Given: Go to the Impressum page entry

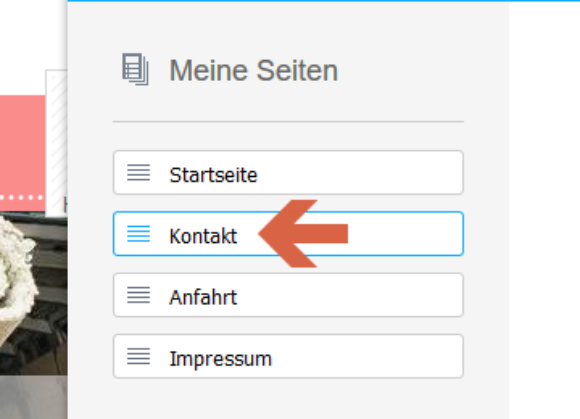Looking at the screenshot, I should (x=288, y=357).
